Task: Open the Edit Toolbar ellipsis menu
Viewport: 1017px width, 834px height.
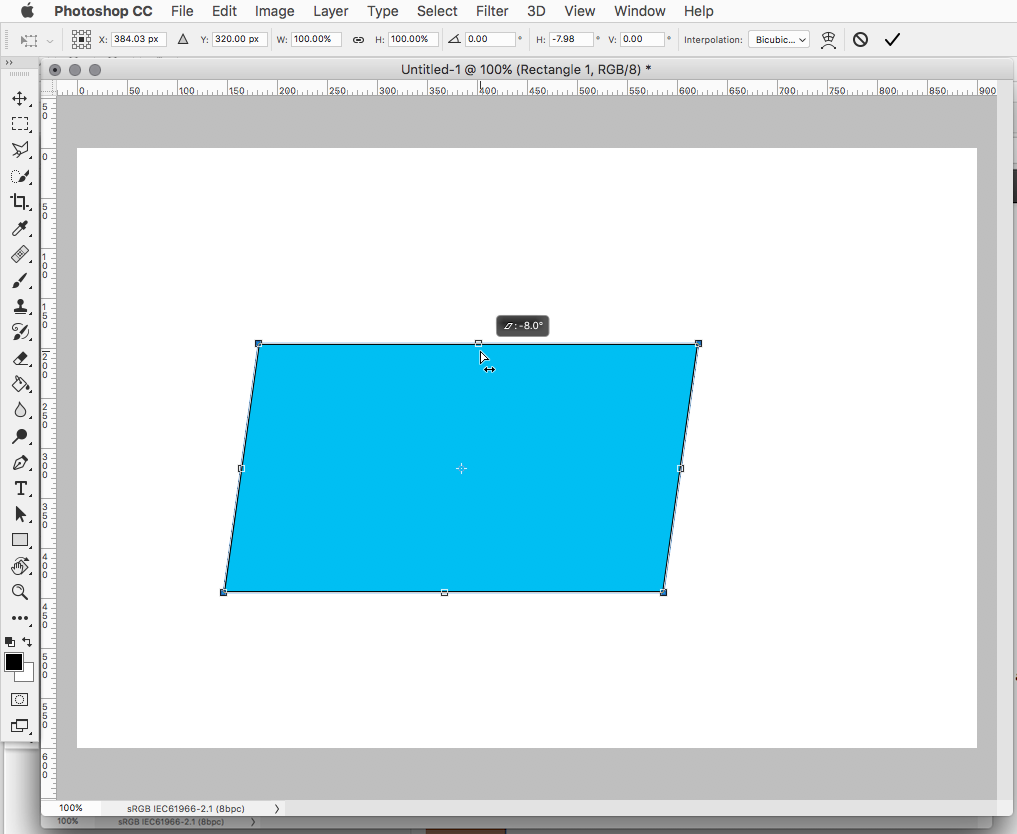Action: (x=19, y=618)
